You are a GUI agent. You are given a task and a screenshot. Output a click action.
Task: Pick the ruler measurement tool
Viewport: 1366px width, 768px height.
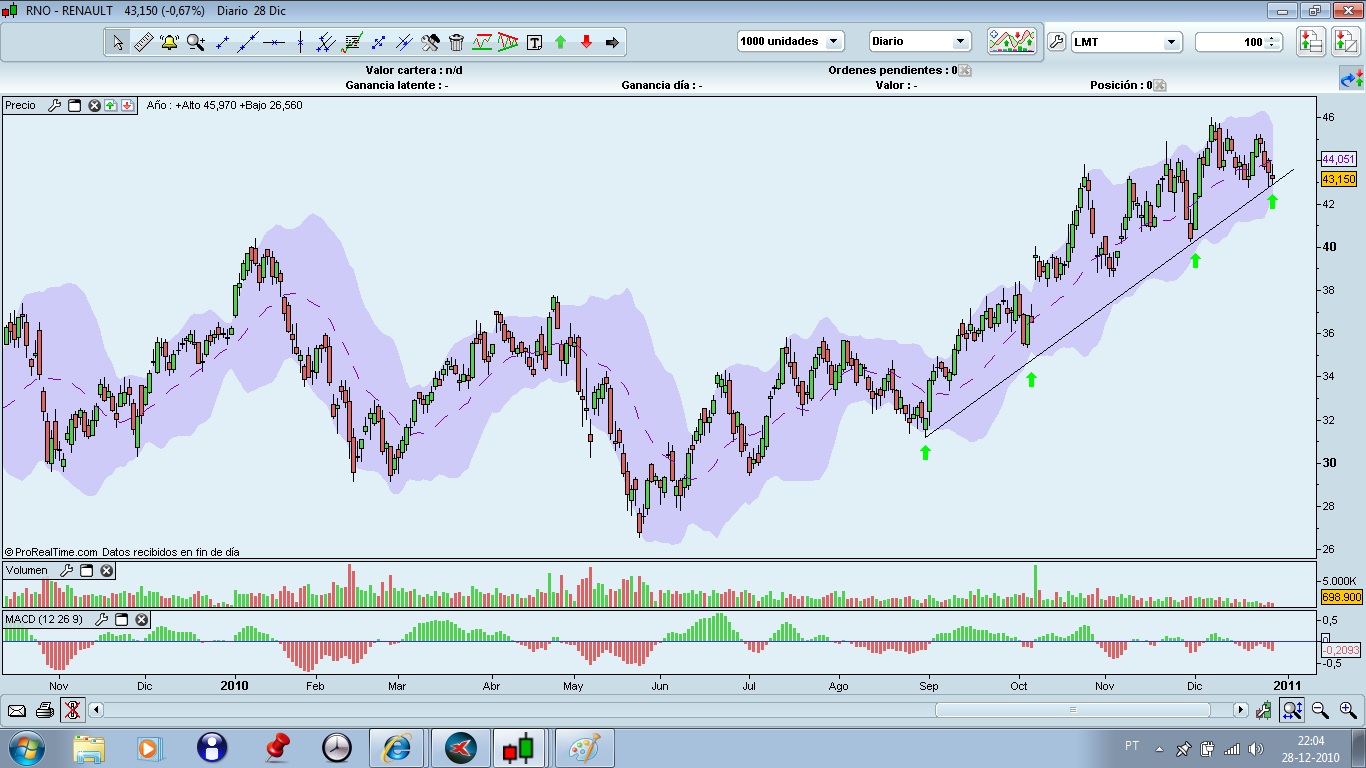143,42
